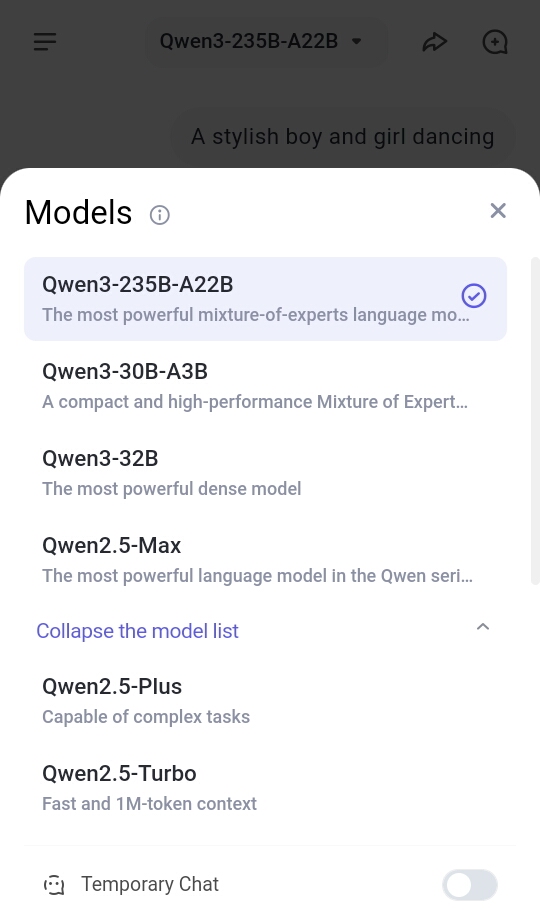Select the Qwen3-32B model
540x924 pixels.
coord(265,473)
